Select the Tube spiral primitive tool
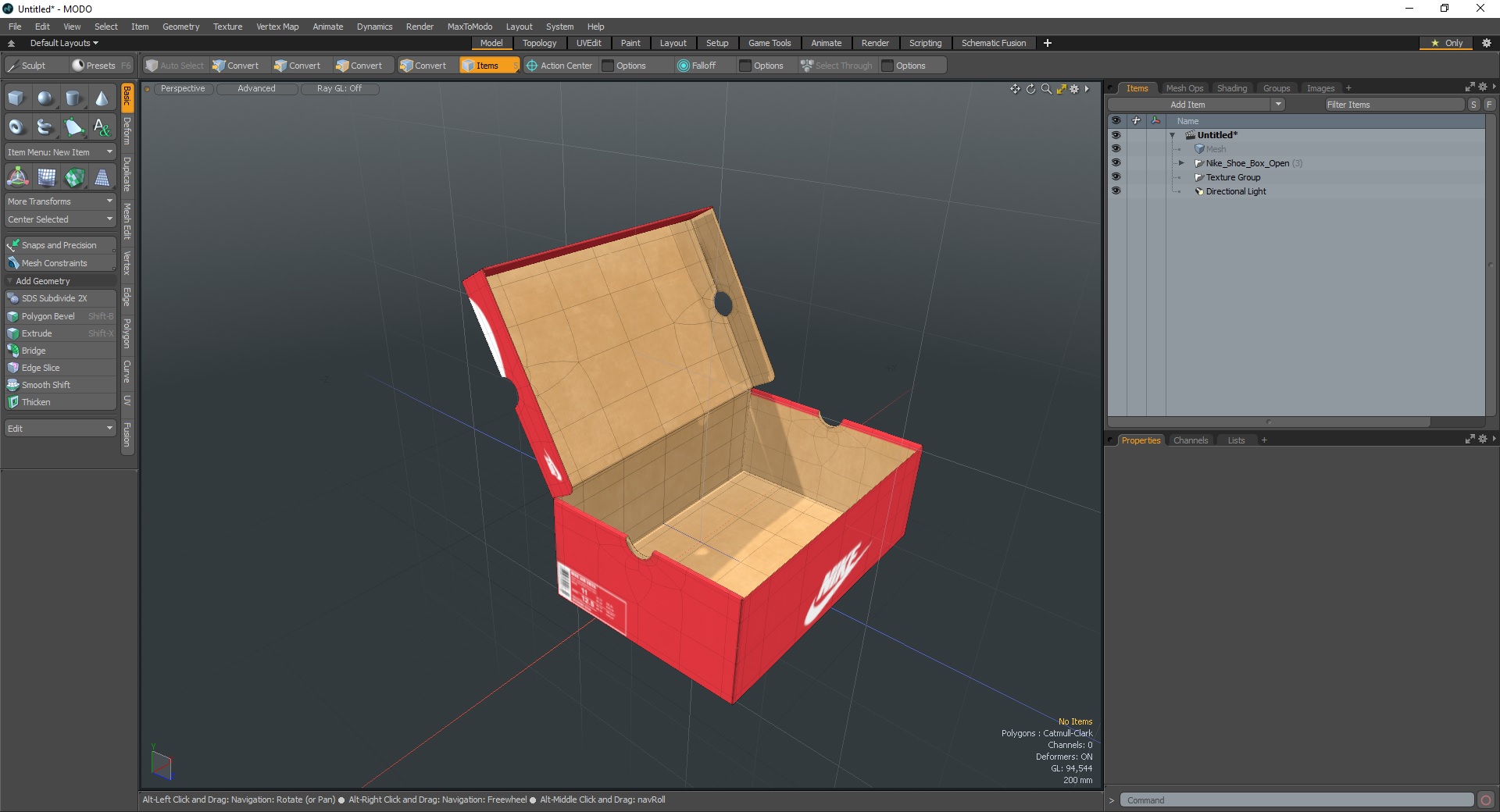This screenshot has height=812, width=1500. coord(45,126)
